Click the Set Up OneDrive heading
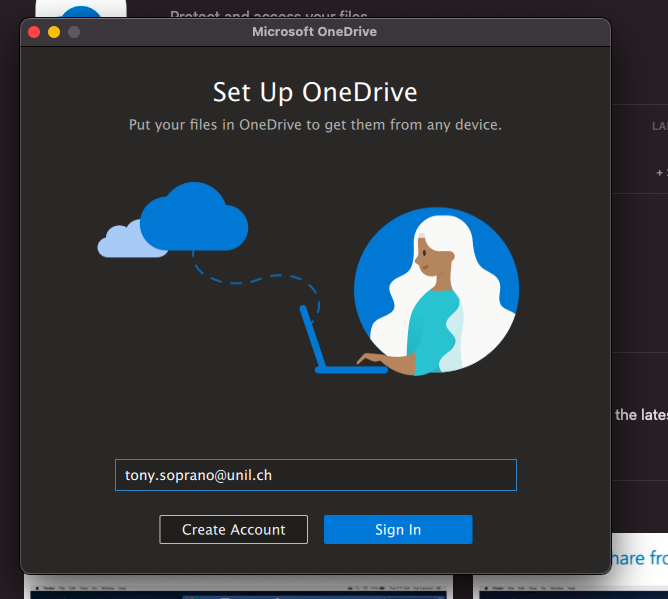 pyautogui.click(x=315, y=93)
